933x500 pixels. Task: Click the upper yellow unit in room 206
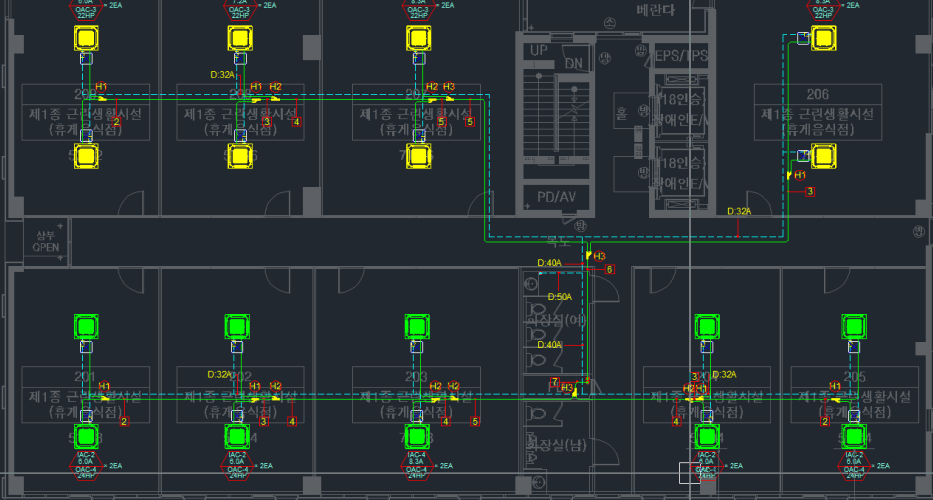[x=823, y=39]
